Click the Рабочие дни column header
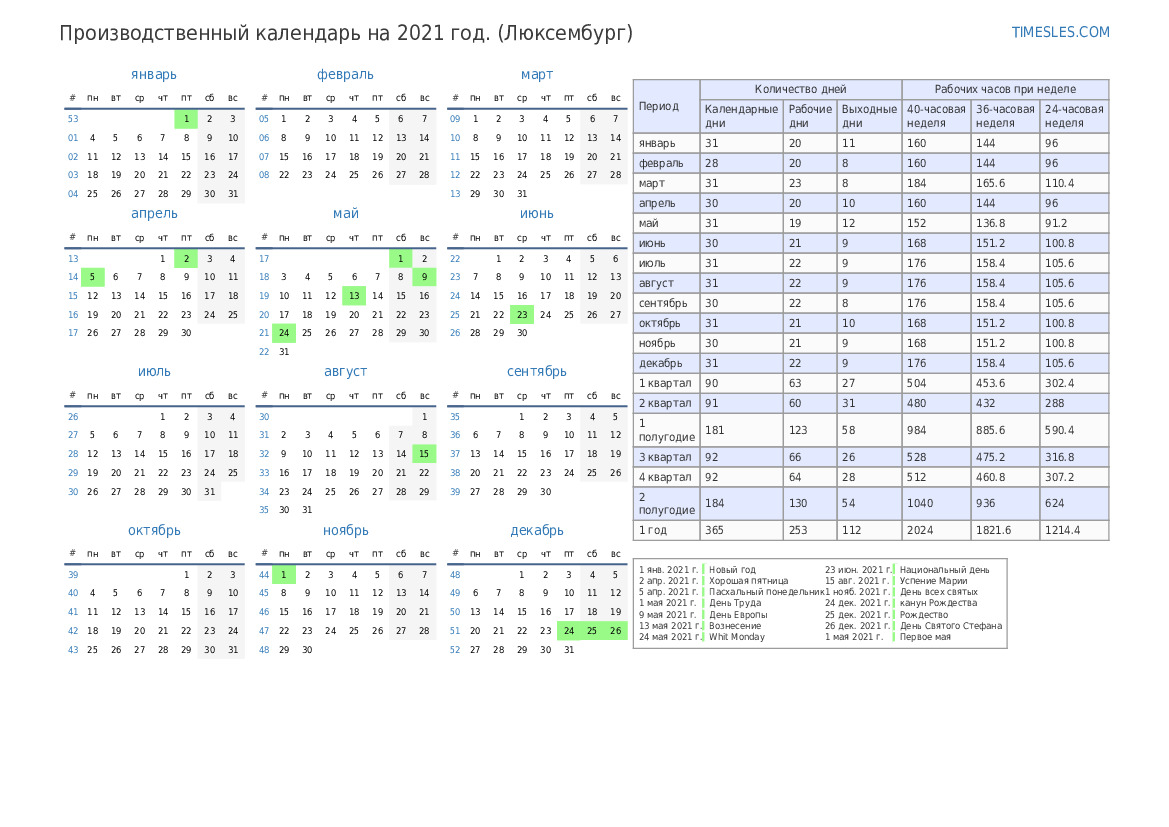The height and width of the screenshot is (827, 1169). click(x=809, y=116)
